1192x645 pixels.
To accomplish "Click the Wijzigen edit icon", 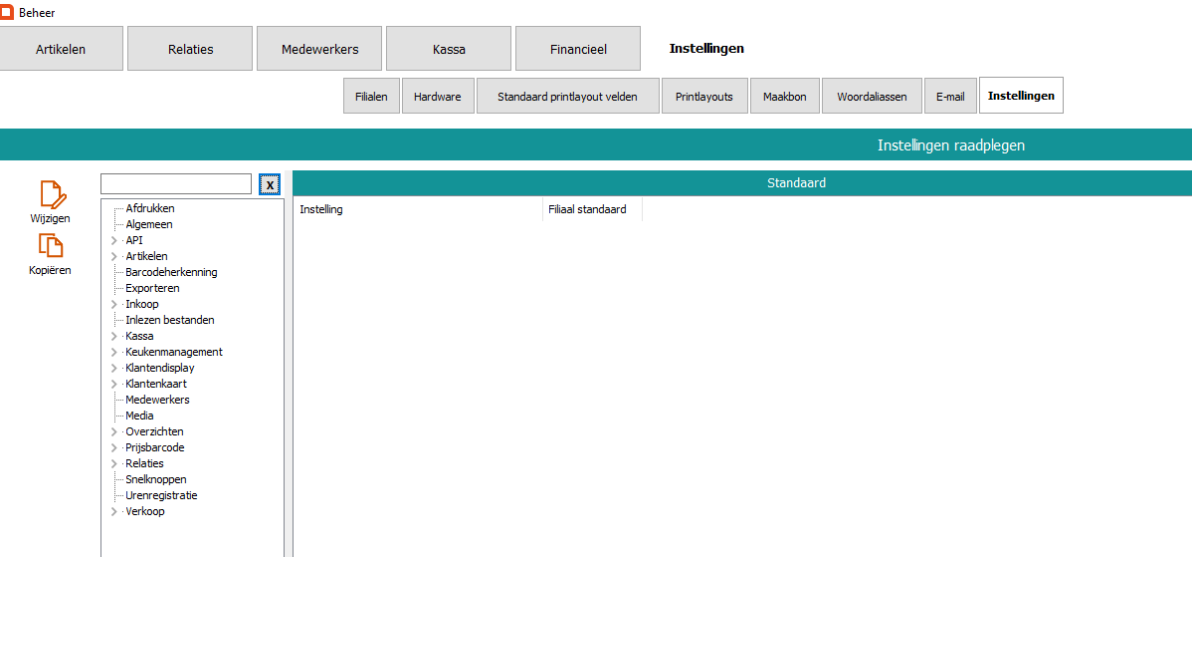I will 51,195.
